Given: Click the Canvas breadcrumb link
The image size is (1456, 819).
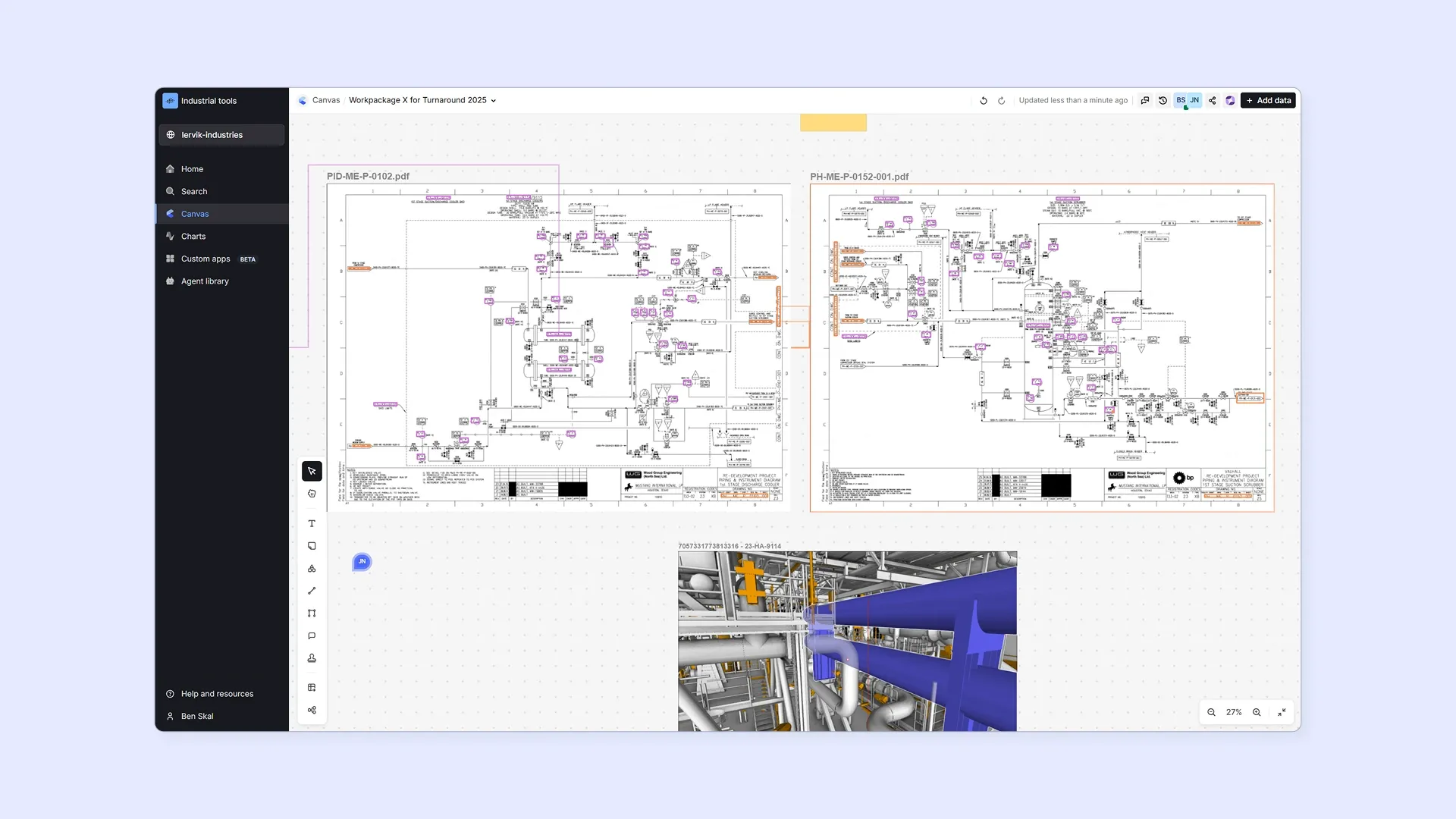Looking at the screenshot, I should point(325,100).
